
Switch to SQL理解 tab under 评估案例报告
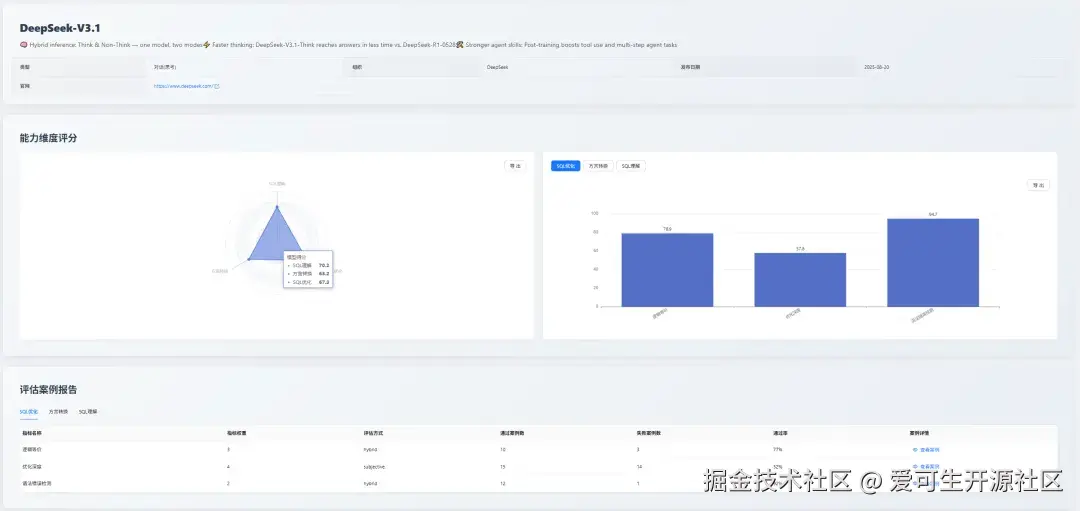[88, 412]
